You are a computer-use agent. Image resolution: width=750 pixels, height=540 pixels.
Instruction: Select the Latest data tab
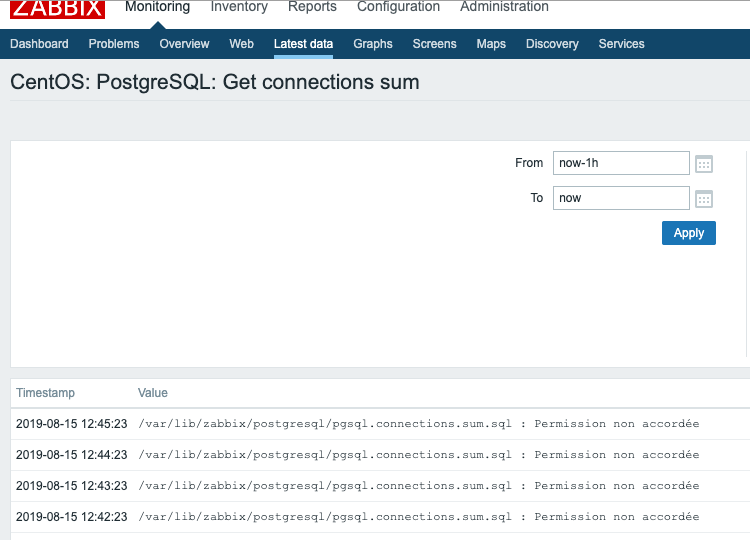[303, 44]
